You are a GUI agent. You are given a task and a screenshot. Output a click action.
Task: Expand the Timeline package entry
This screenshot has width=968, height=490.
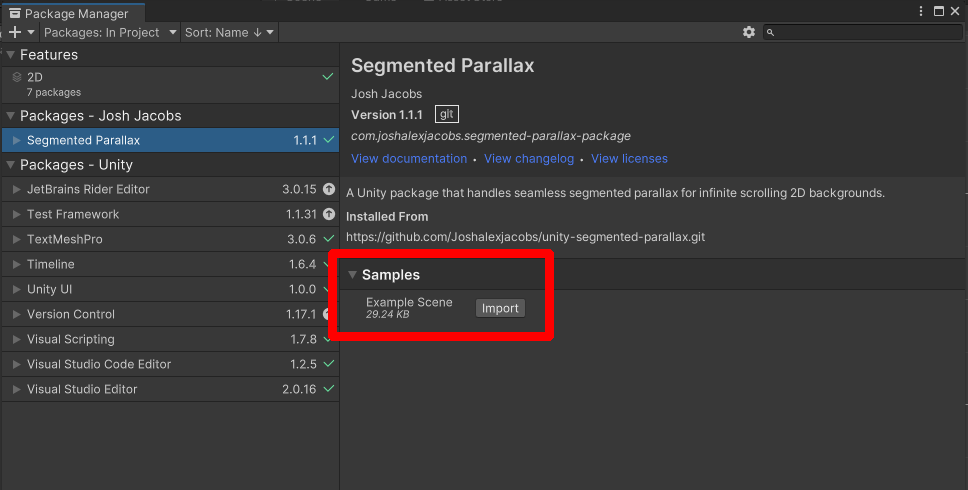[x=16, y=264]
